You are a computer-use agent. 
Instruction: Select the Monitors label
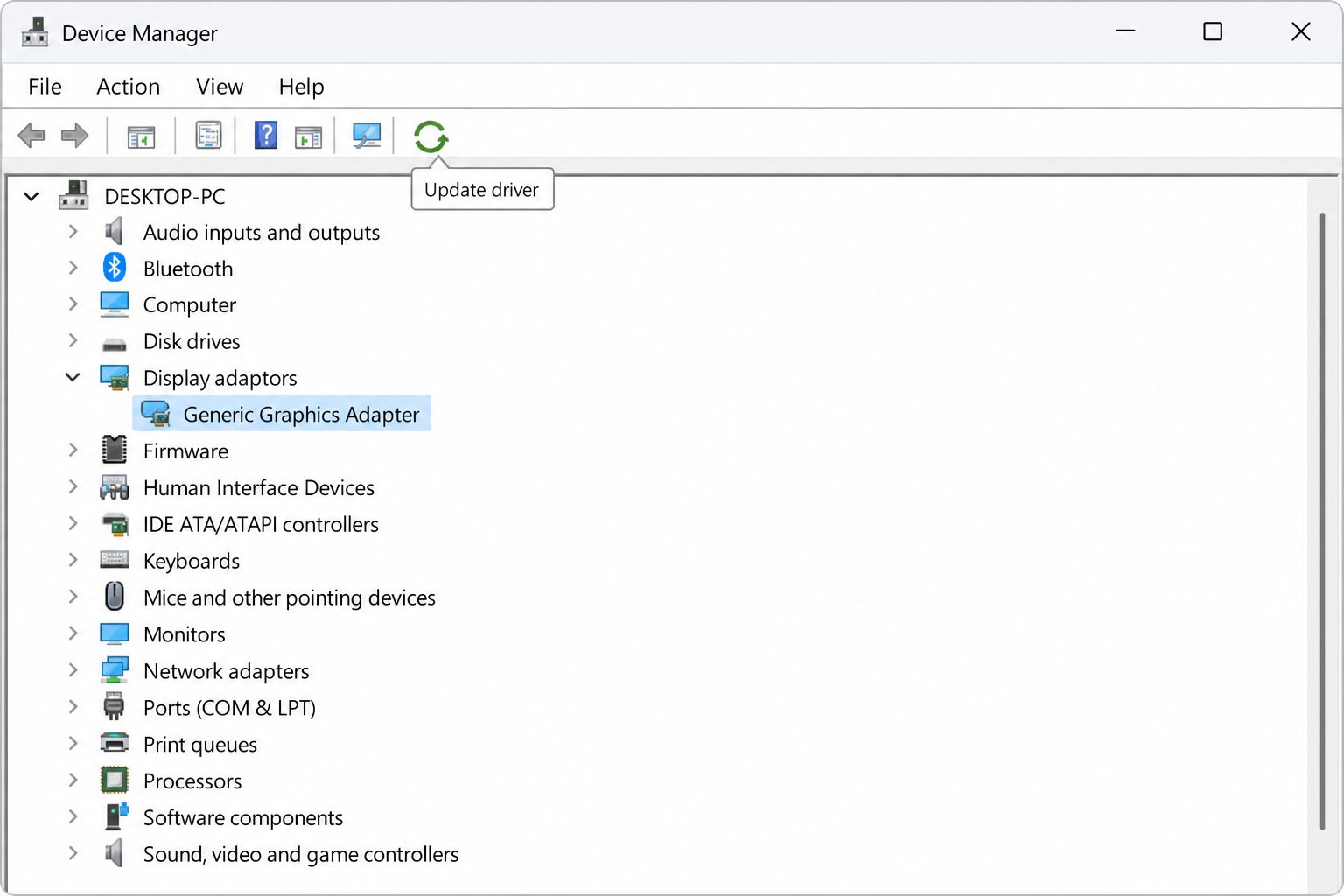[x=185, y=634]
